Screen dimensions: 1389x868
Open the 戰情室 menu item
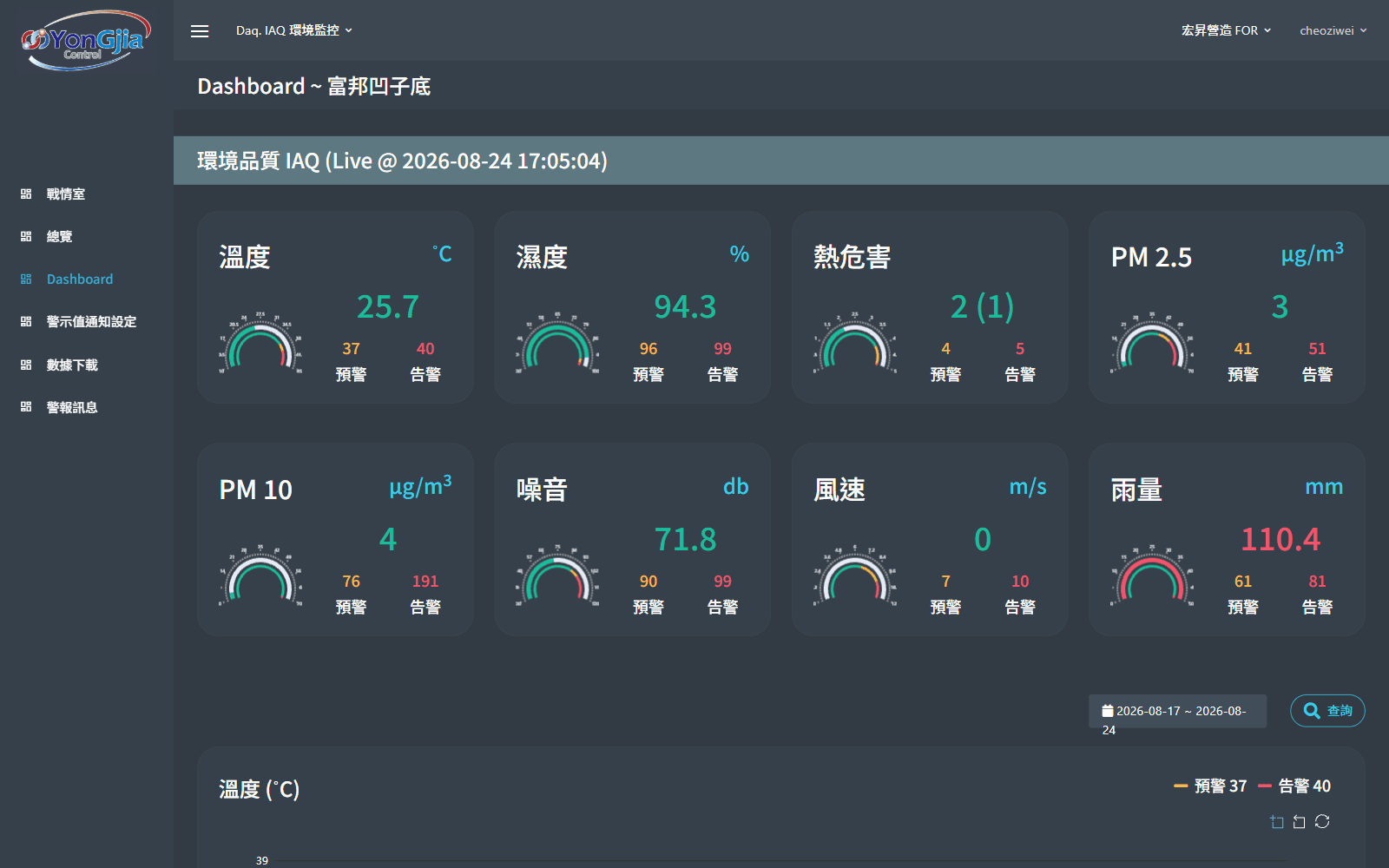click(66, 194)
